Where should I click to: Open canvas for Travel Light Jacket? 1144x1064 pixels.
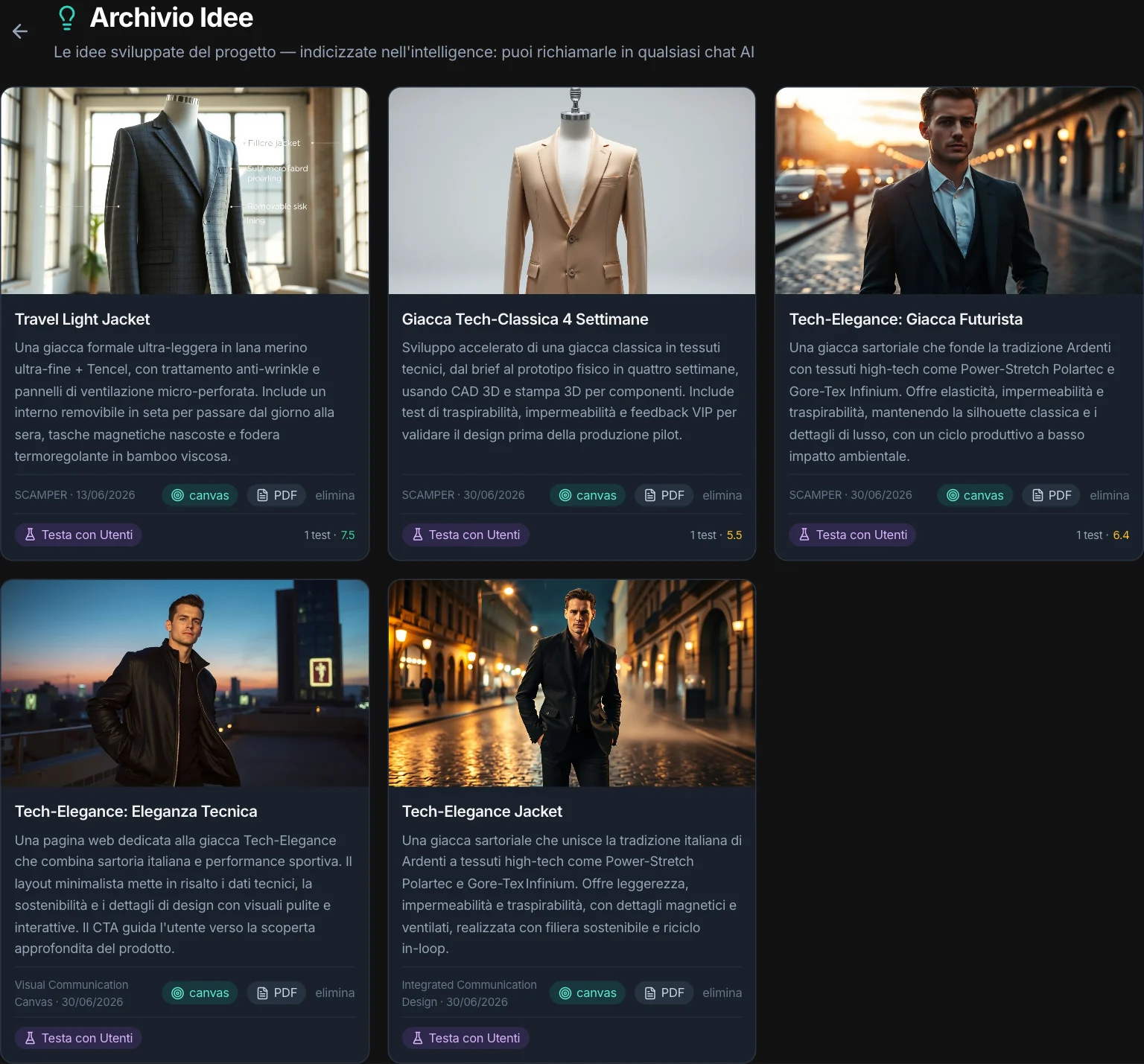(x=200, y=495)
